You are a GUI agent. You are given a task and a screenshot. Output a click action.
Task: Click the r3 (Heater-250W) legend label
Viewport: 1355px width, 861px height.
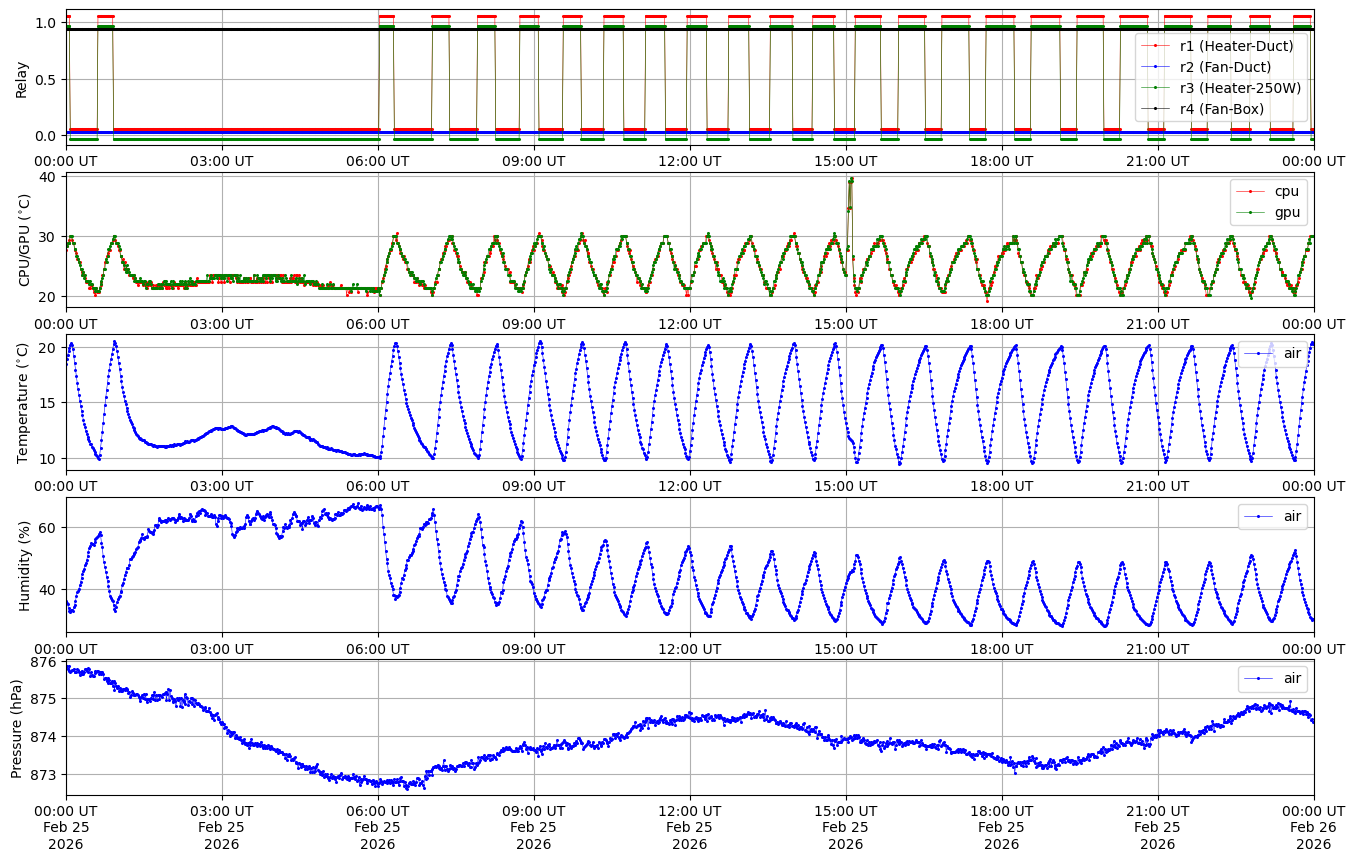[1240, 88]
